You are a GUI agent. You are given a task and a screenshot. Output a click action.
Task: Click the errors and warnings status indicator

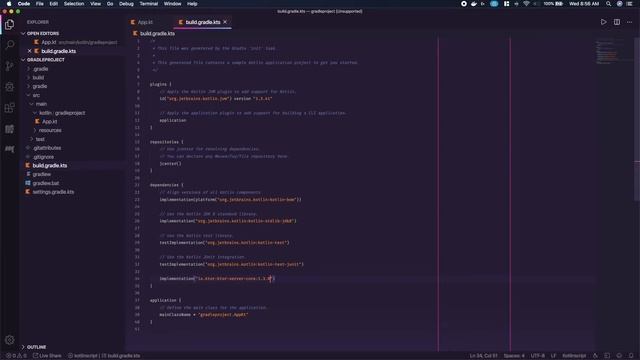tap(16, 356)
